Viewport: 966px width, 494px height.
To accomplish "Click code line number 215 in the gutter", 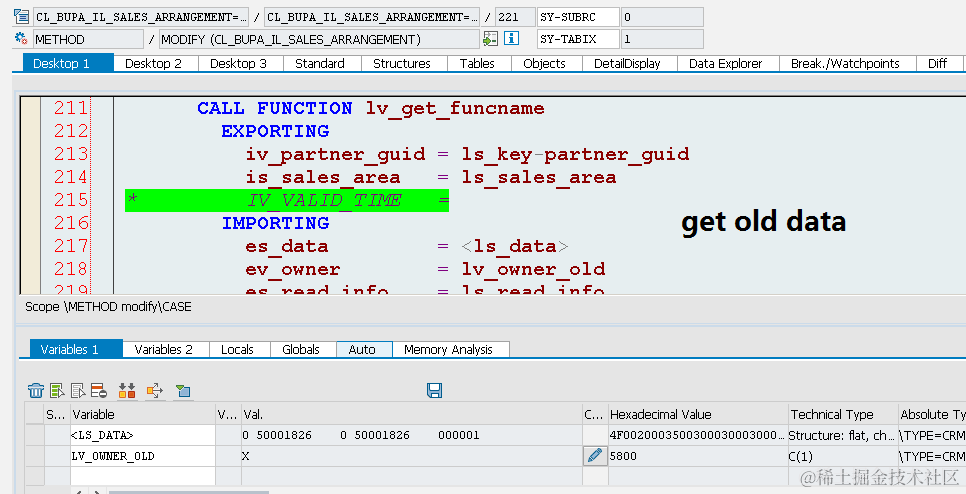I will tap(70, 200).
